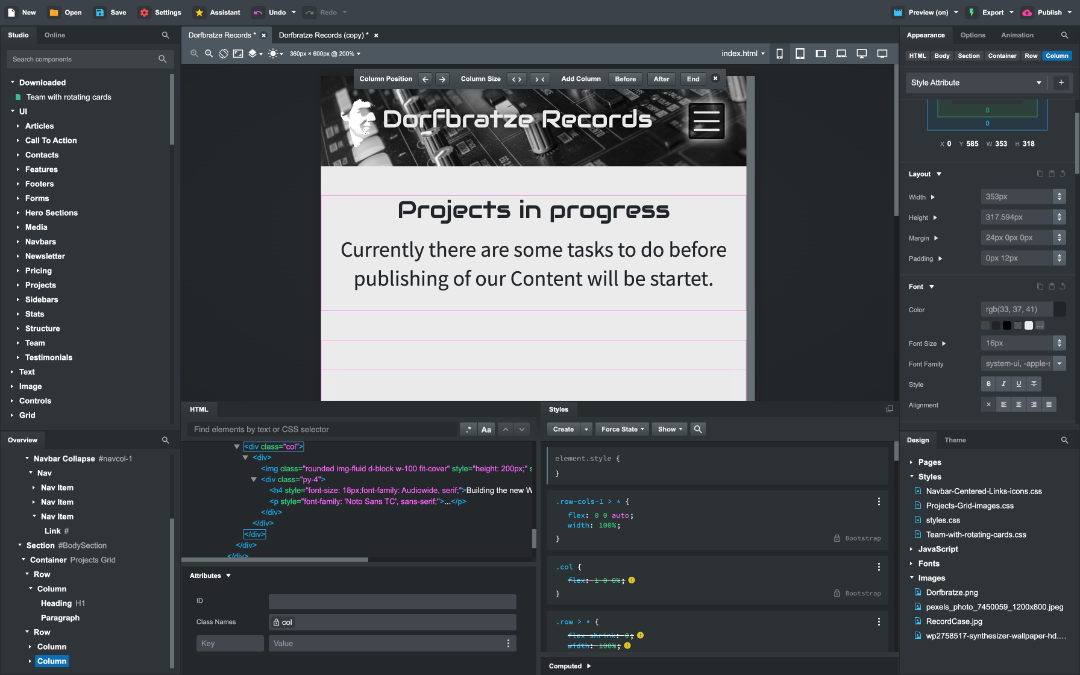Go to next HTML search result
The height and width of the screenshot is (675, 1080).
pyautogui.click(x=522, y=430)
